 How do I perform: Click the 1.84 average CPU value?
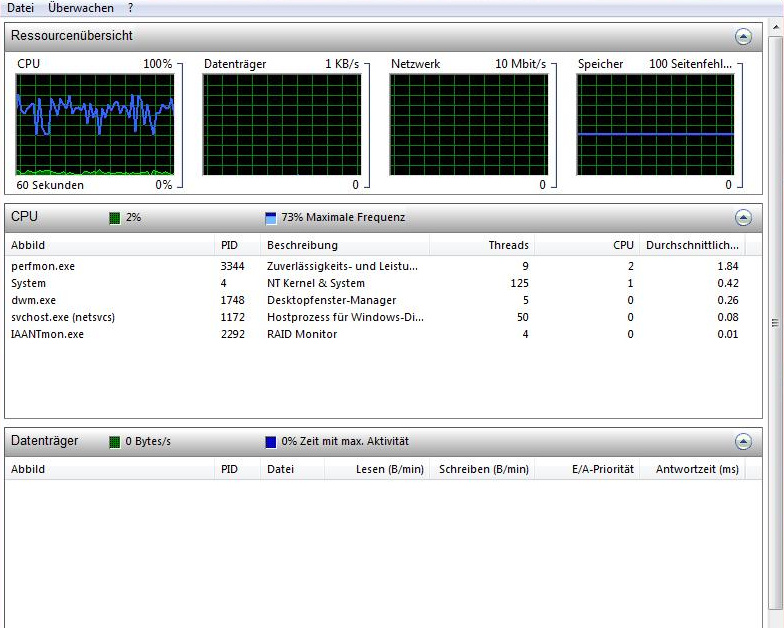[728, 266]
